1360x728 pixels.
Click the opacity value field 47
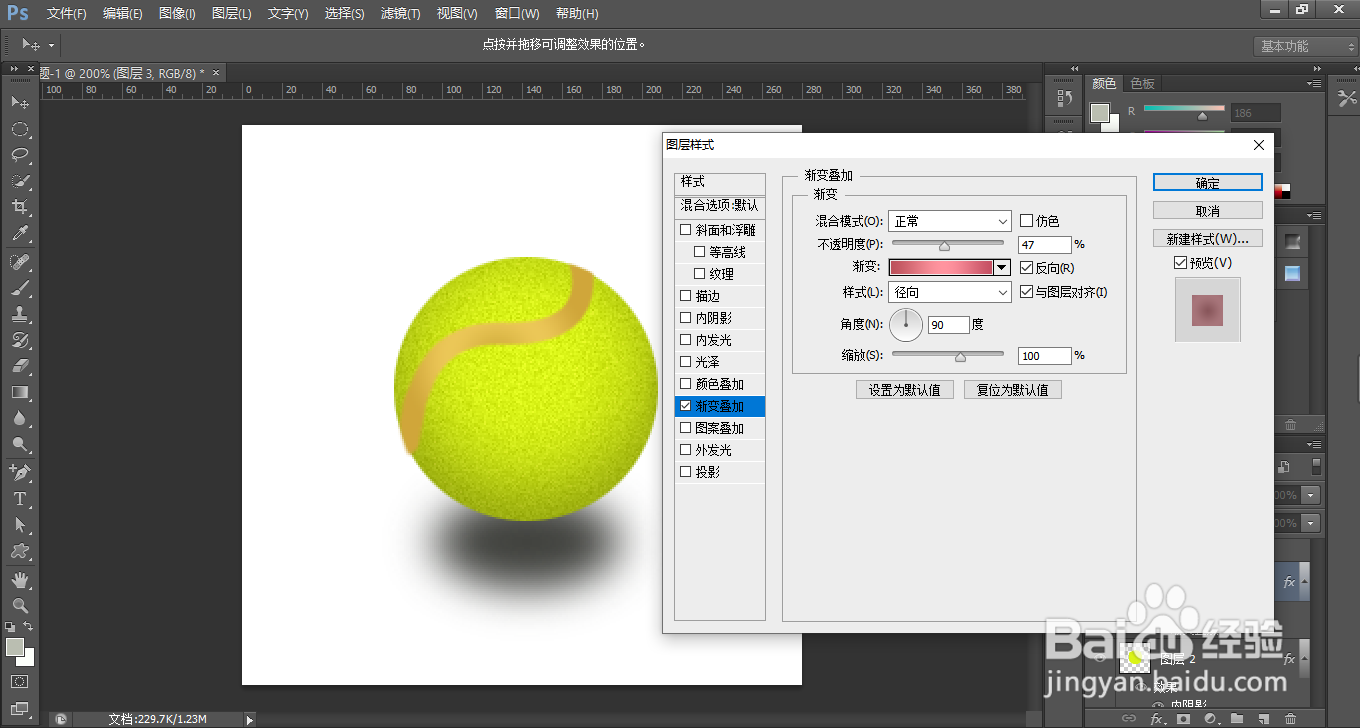pyautogui.click(x=1045, y=245)
